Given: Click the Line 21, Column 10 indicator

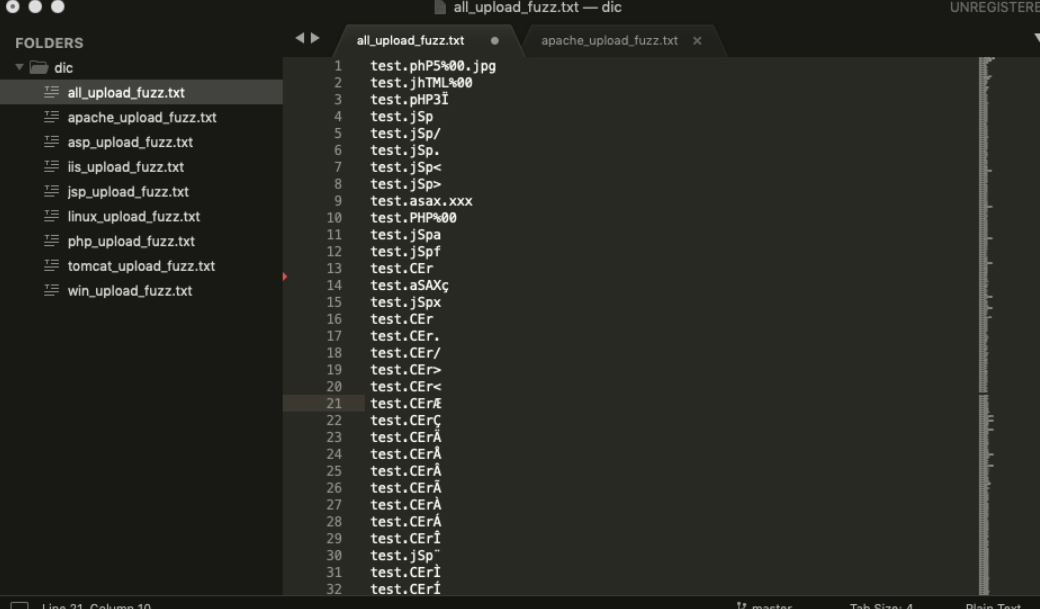Looking at the screenshot, I should click(x=97, y=606).
